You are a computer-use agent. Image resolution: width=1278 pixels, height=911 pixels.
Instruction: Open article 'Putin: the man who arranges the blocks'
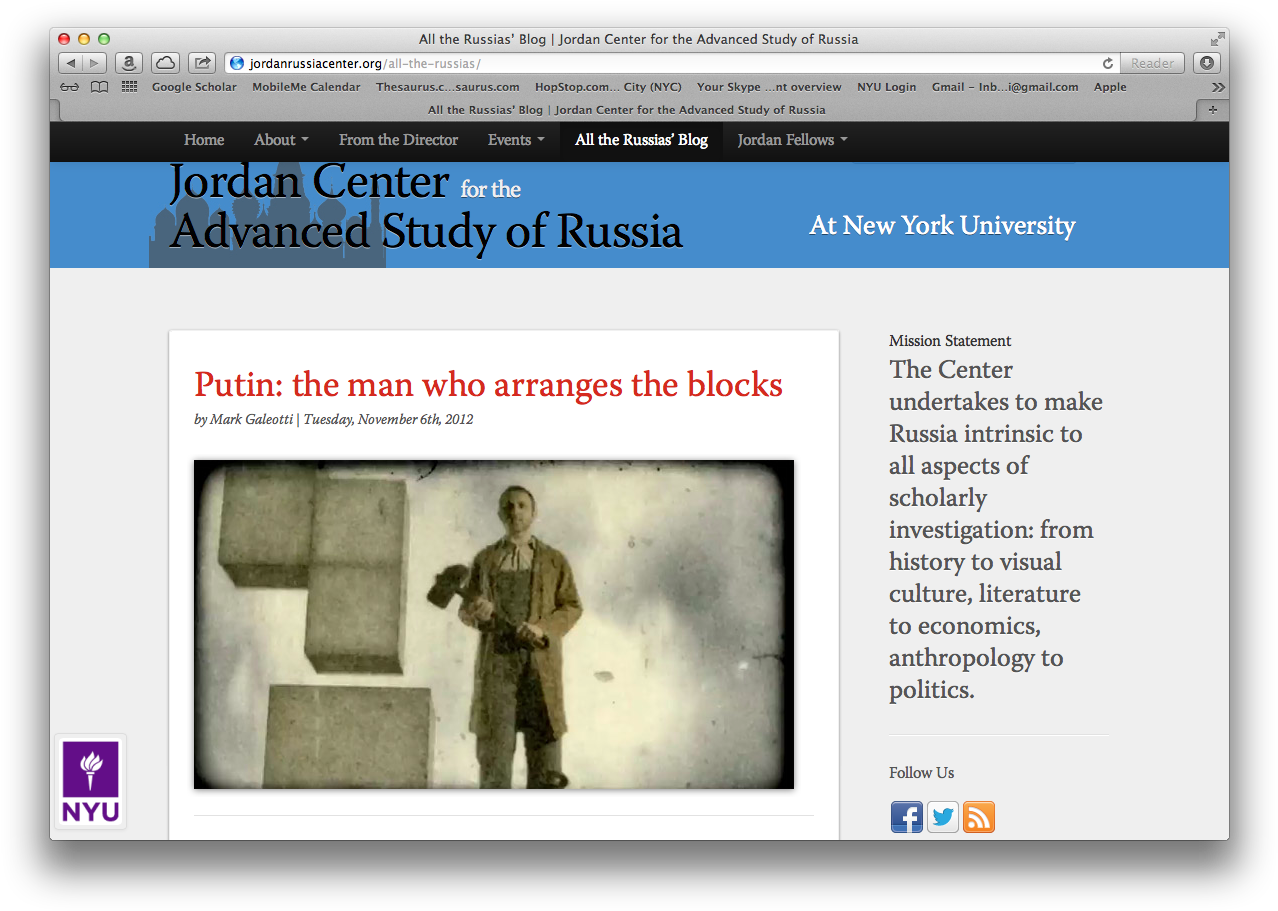tap(488, 385)
